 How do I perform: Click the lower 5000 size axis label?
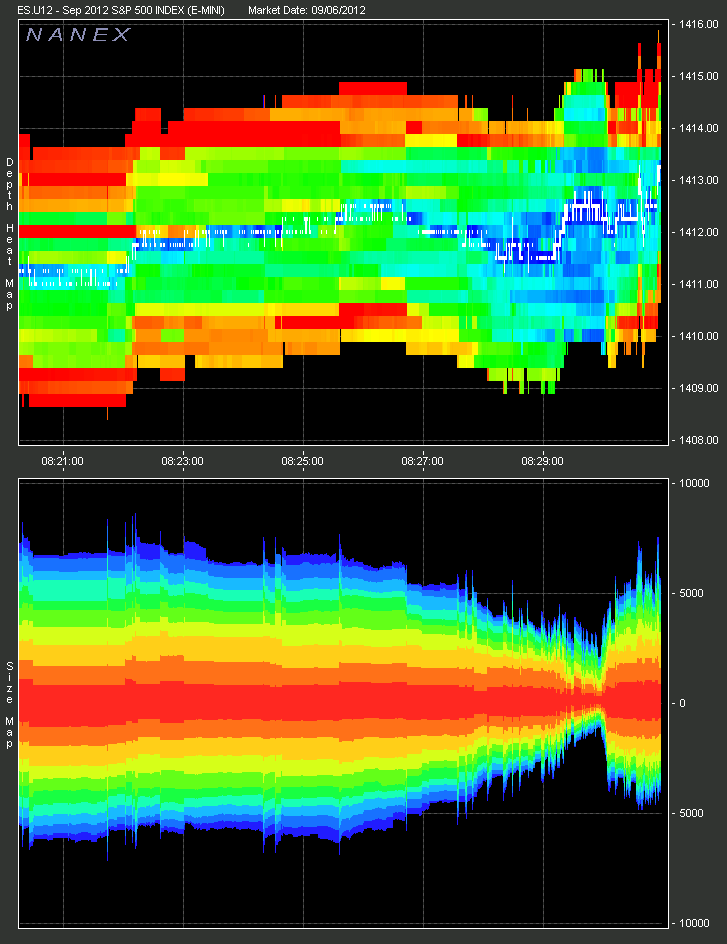pos(691,813)
